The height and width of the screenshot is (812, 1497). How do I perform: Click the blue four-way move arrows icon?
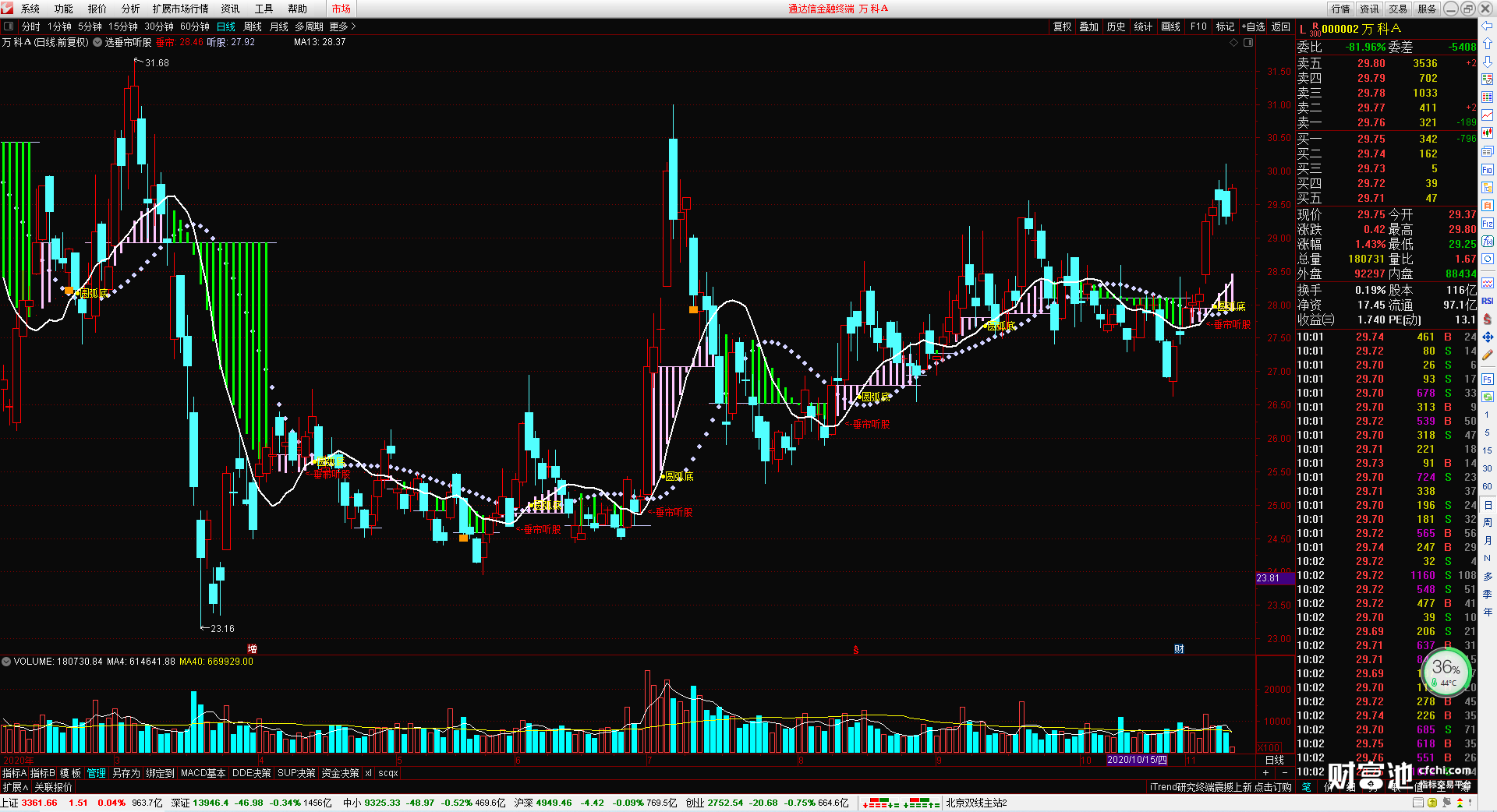click(1487, 337)
